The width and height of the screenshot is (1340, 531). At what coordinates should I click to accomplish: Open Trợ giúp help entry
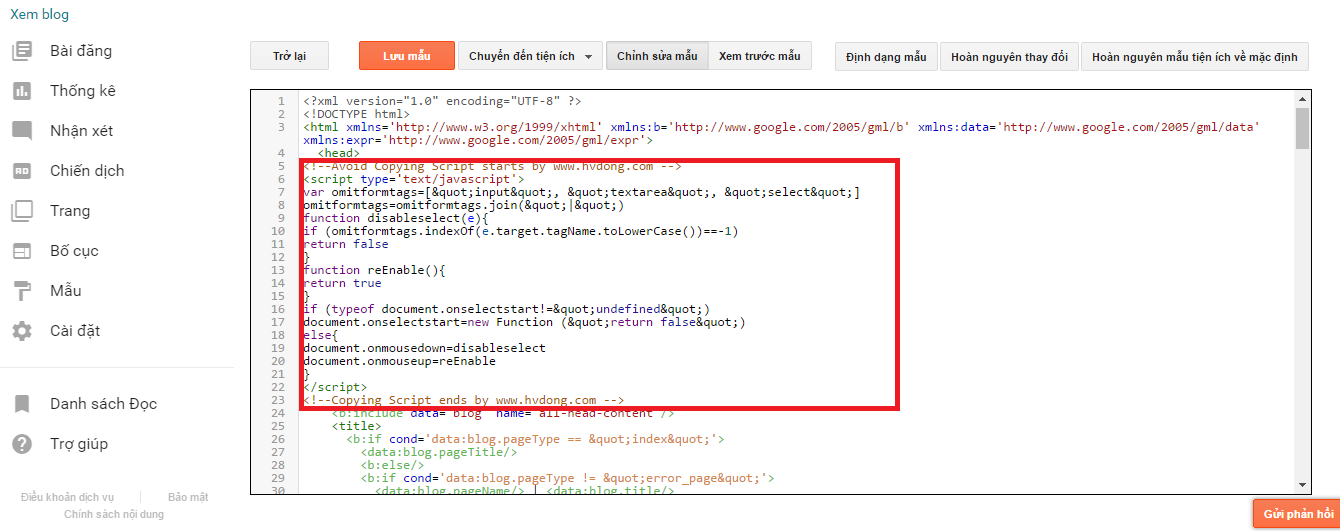coord(79,444)
